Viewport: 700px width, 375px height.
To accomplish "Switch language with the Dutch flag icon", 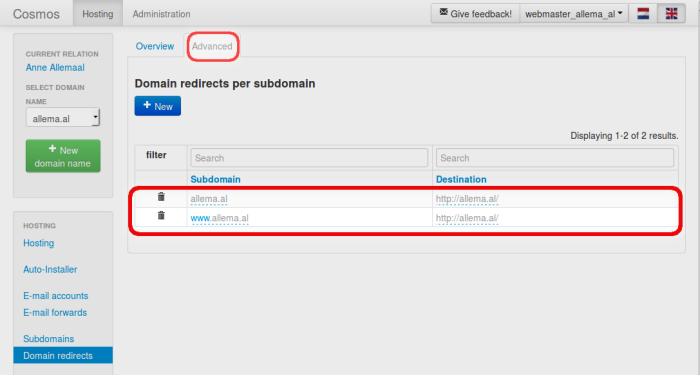I will 643,13.
